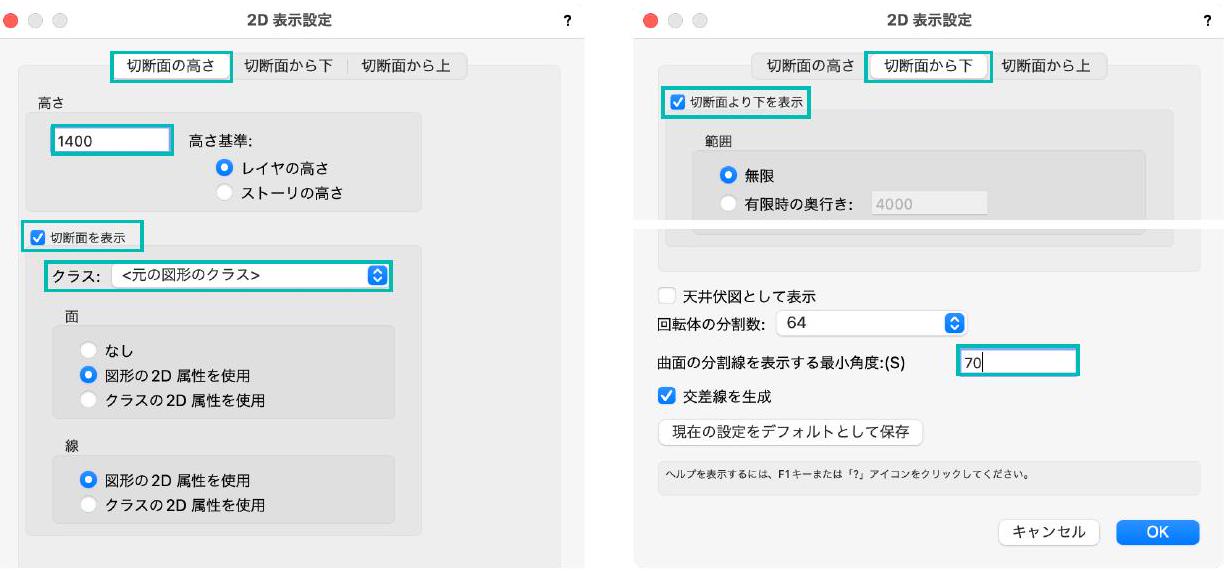Image resolution: width=1224 pixels, height=576 pixels.
Task: Select the 無限 range radio button
Action: click(729, 175)
